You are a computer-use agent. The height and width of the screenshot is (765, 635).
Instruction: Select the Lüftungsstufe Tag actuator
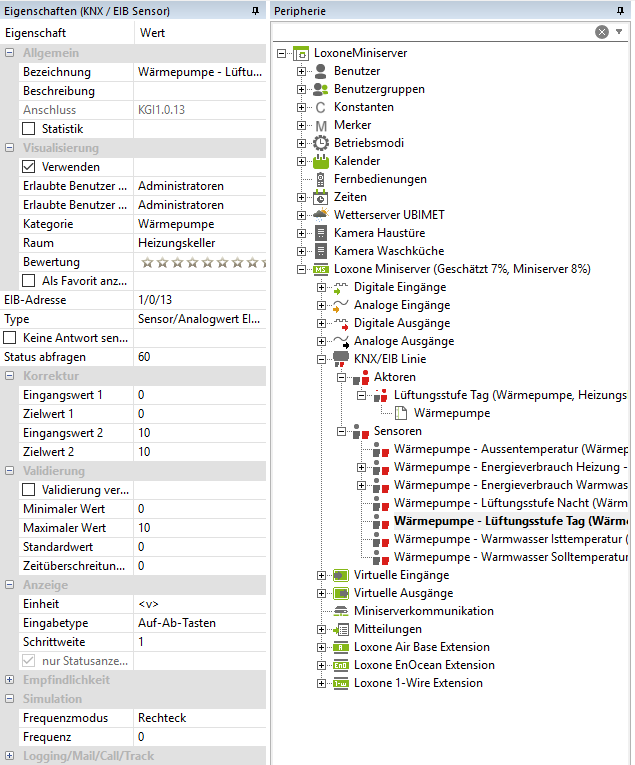[x=511, y=395]
